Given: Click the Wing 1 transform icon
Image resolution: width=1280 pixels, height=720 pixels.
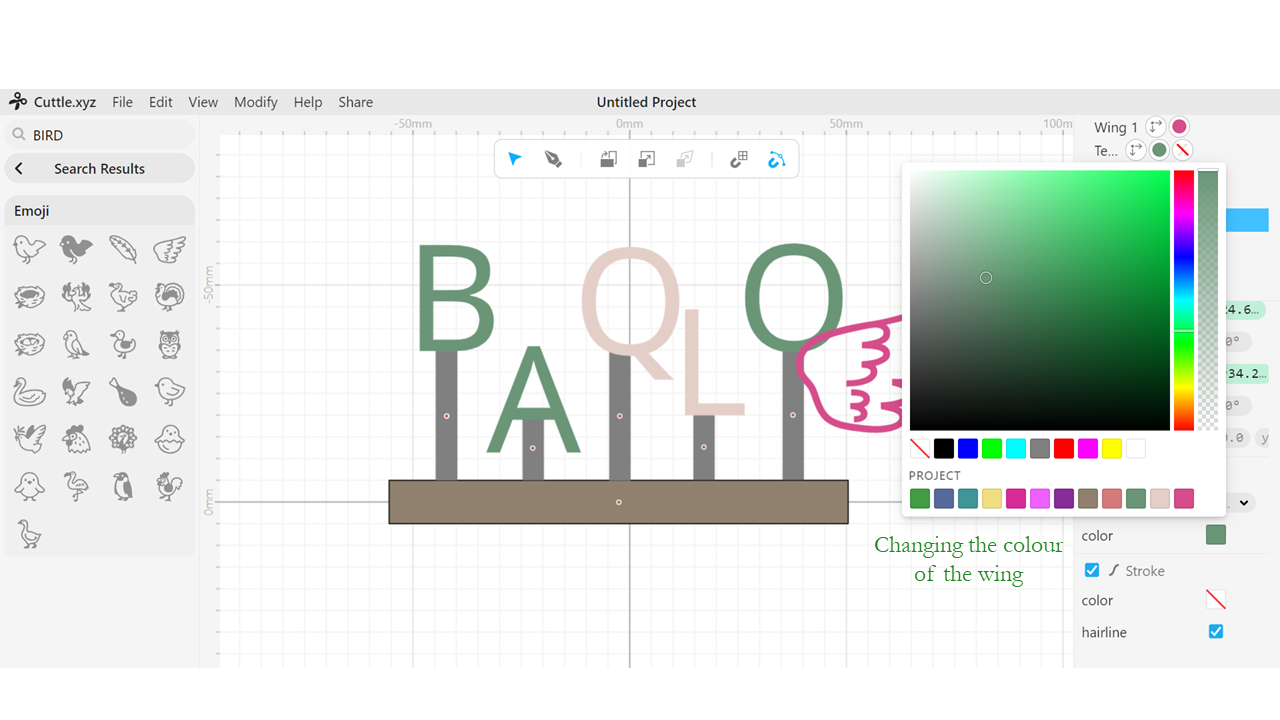Looking at the screenshot, I should [x=1156, y=127].
